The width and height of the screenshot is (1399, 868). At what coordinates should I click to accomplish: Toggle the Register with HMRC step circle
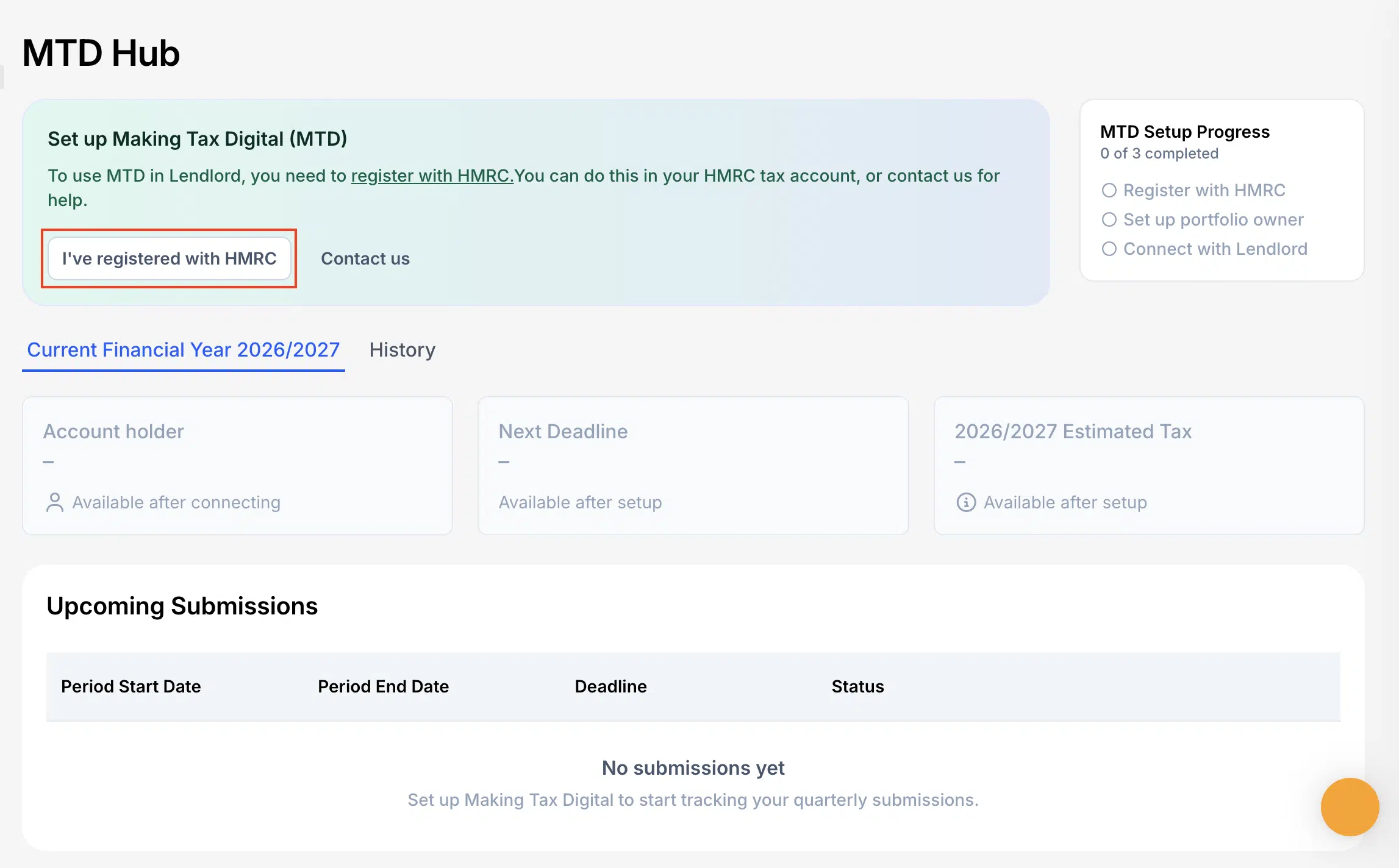point(1109,190)
